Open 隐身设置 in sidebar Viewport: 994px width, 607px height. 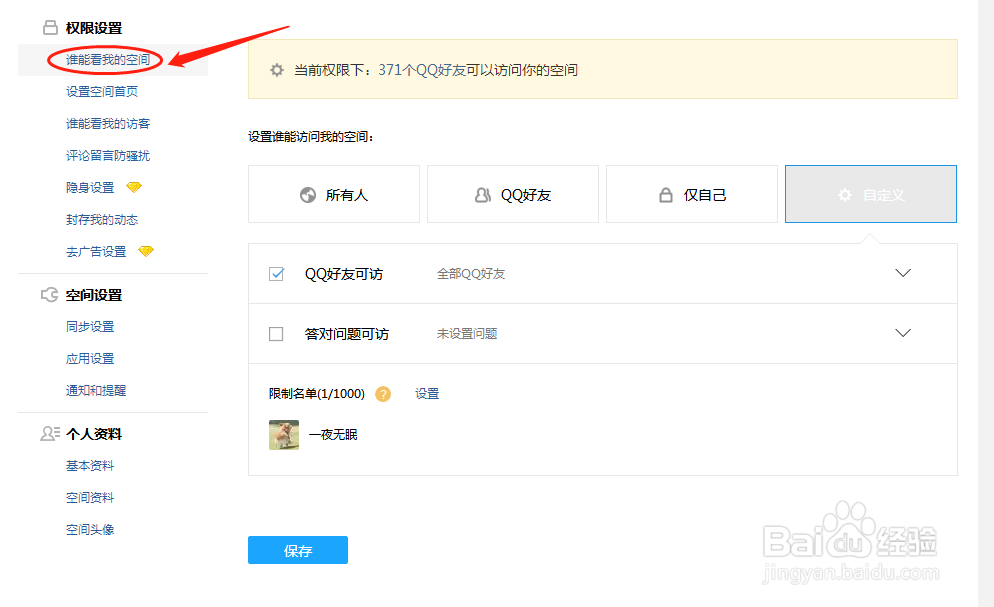(x=90, y=188)
